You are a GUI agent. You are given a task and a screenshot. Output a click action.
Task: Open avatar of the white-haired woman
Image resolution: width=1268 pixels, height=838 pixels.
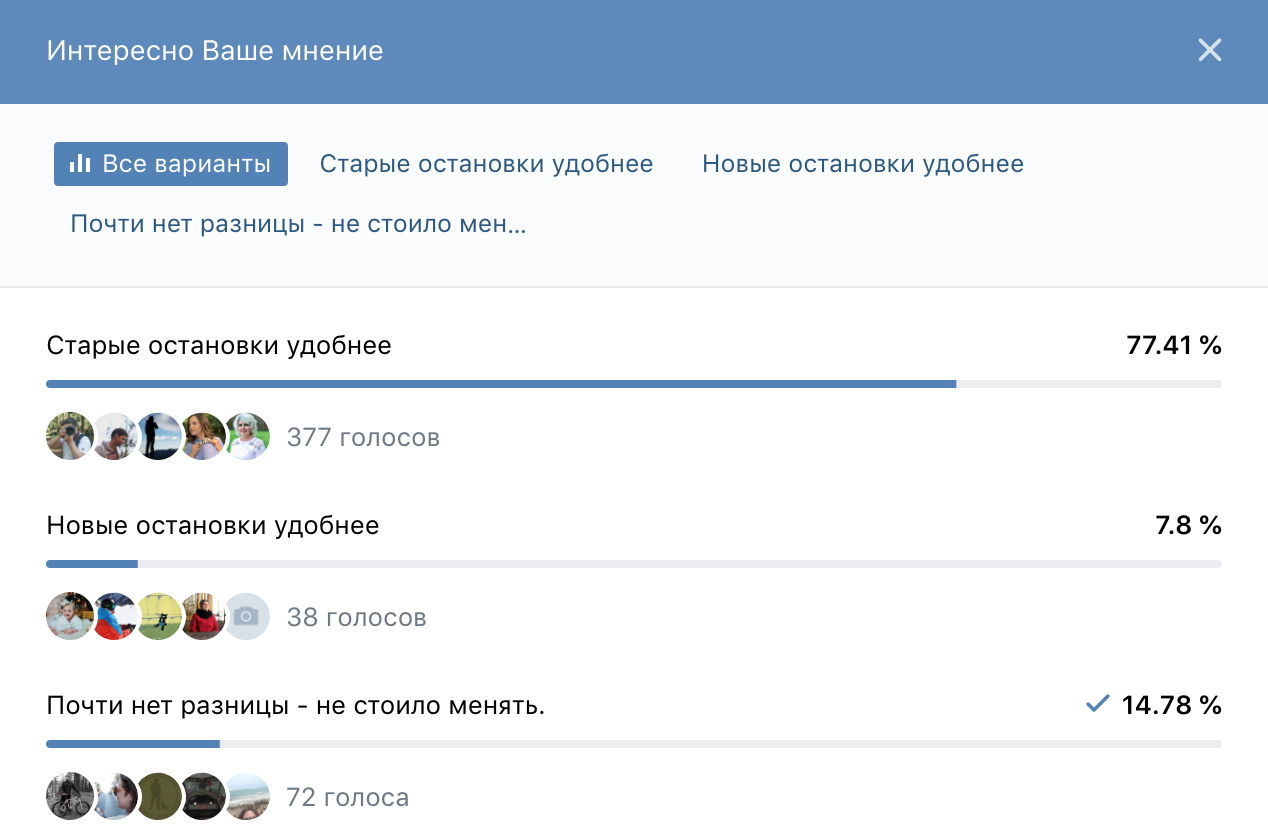tap(246, 437)
